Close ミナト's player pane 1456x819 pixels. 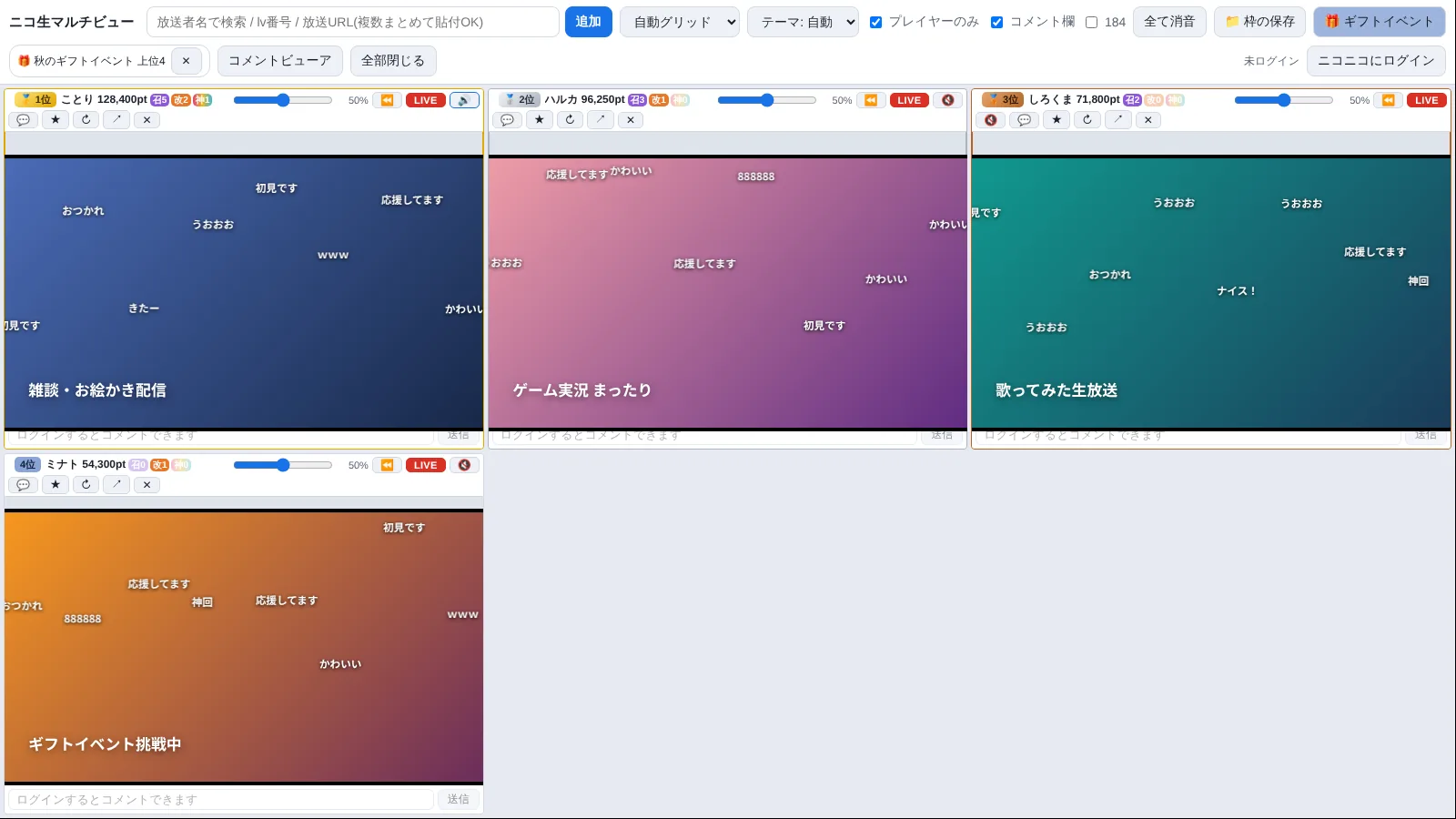(147, 485)
